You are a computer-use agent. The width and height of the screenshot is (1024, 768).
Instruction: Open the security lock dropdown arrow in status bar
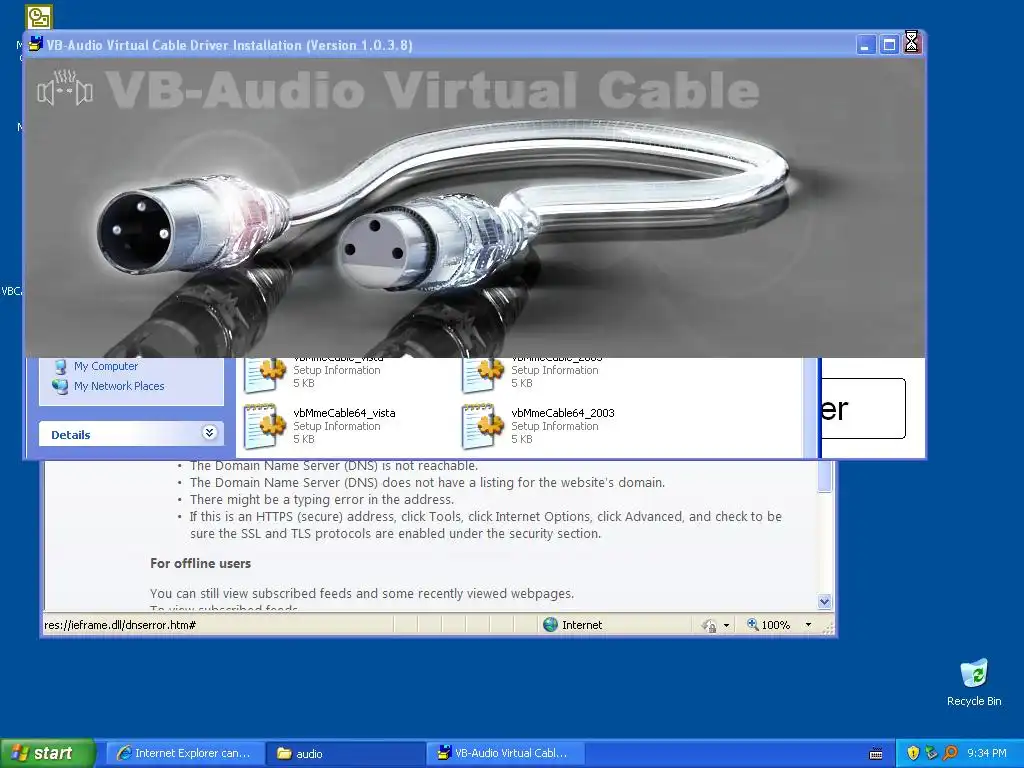726,626
